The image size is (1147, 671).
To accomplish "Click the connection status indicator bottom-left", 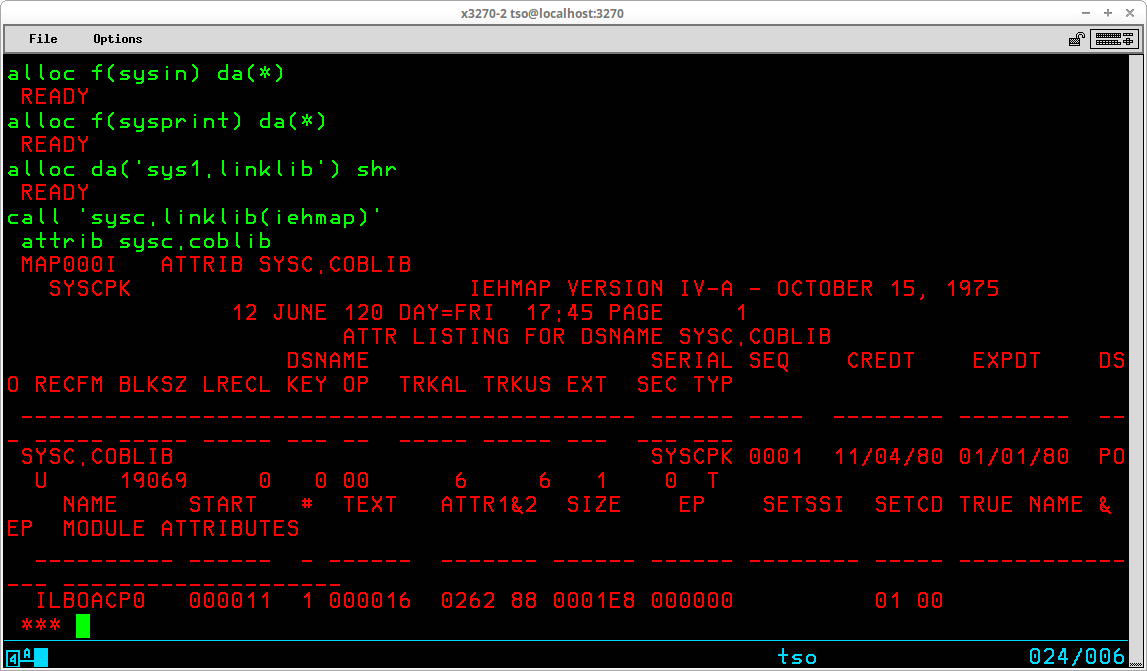I will [27, 656].
